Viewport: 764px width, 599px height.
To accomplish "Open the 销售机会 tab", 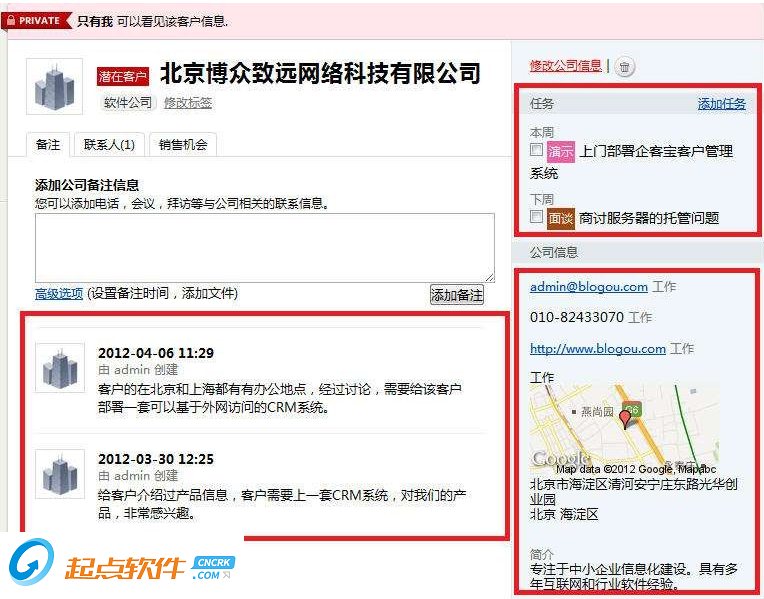I will coord(183,145).
